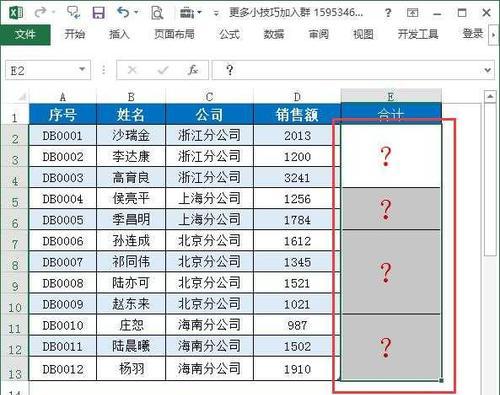Screen dimensions: 500x395
Task: Click cell containing 陆晨曦
Action: pos(131,346)
